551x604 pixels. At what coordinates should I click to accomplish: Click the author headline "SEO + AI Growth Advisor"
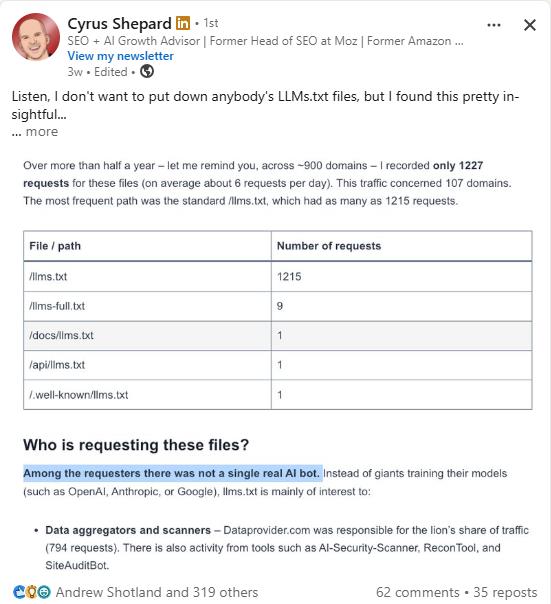(x=134, y=41)
